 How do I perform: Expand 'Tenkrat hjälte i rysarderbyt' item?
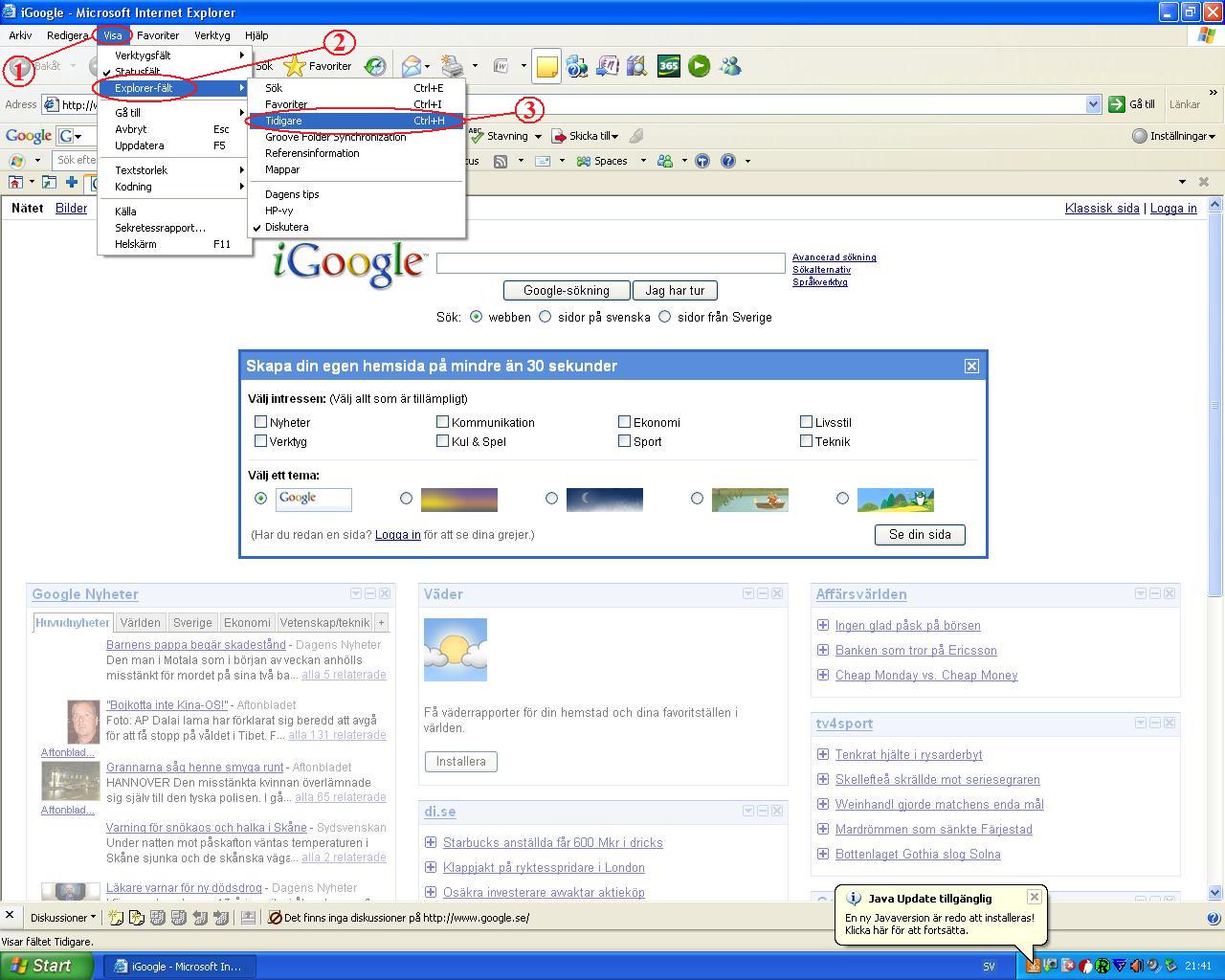[x=822, y=754]
